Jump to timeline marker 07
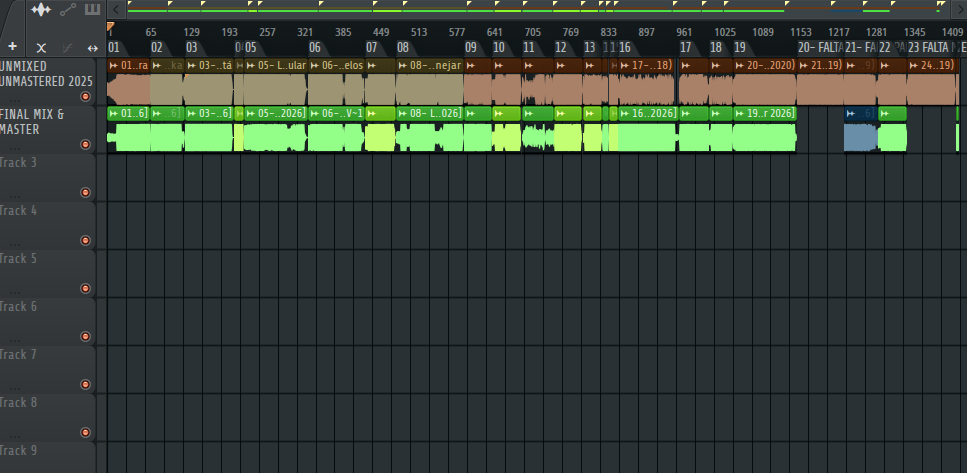The height and width of the screenshot is (473, 967). 371,47
